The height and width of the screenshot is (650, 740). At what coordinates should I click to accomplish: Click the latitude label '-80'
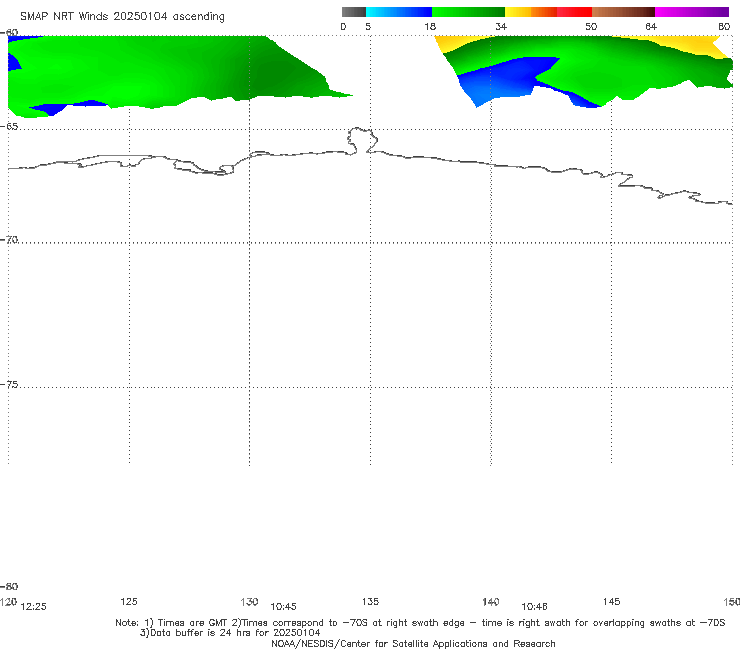tap(9, 586)
